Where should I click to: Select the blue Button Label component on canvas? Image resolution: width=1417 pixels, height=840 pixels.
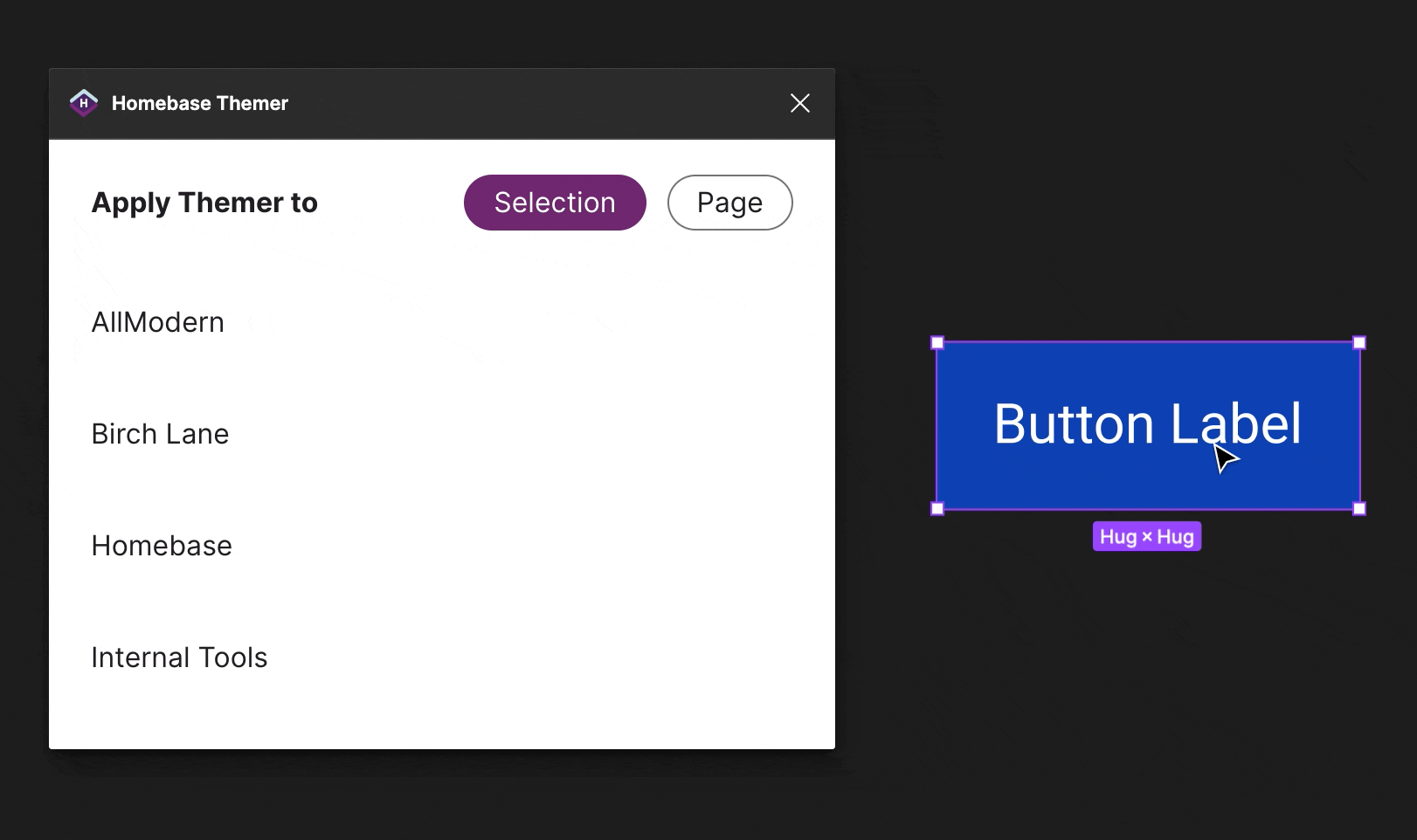coord(1146,425)
